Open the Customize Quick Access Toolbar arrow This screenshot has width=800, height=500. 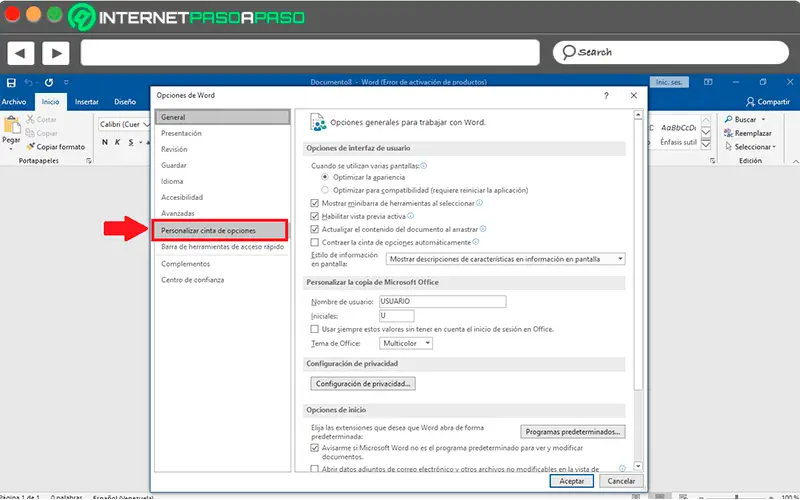(x=66, y=82)
